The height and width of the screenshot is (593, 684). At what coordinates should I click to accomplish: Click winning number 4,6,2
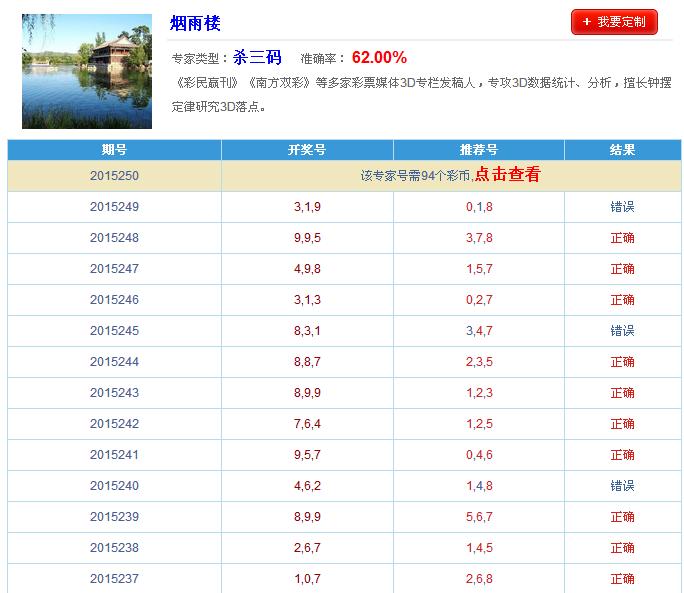pos(307,486)
